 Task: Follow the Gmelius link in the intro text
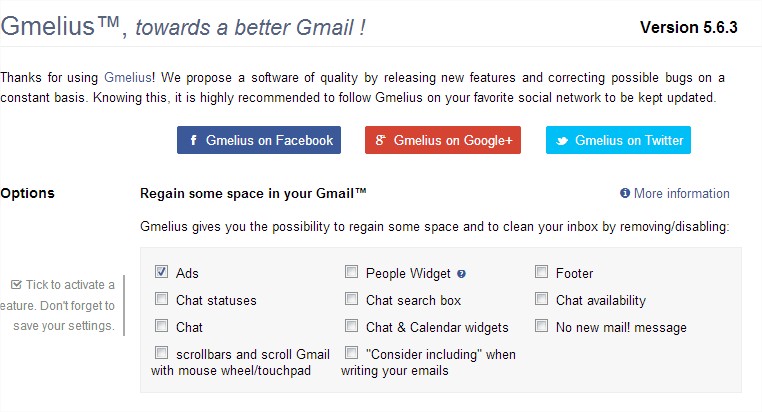click(x=128, y=78)
